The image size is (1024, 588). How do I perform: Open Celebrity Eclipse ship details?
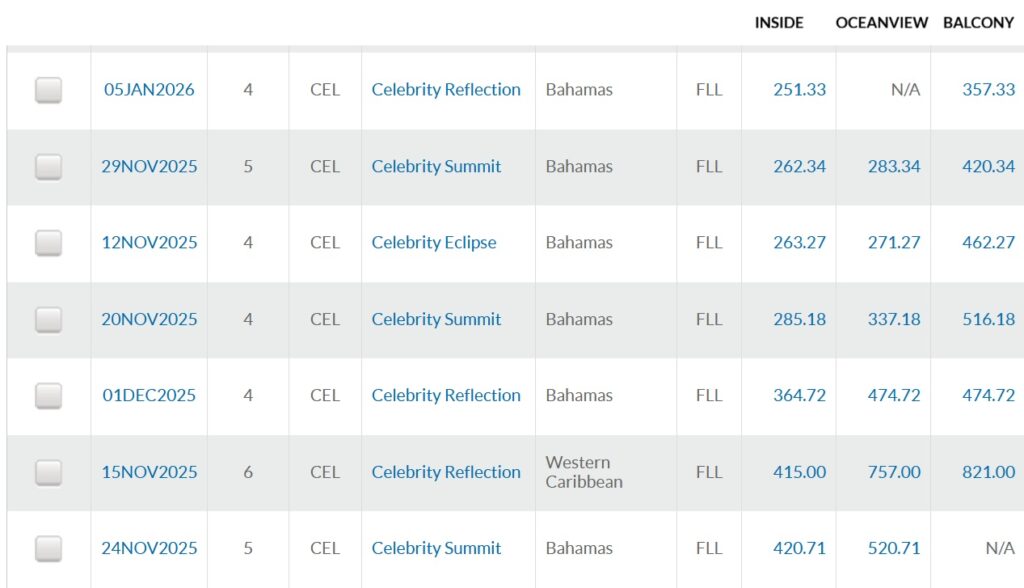pyautogui.click(x=433, y=243)
